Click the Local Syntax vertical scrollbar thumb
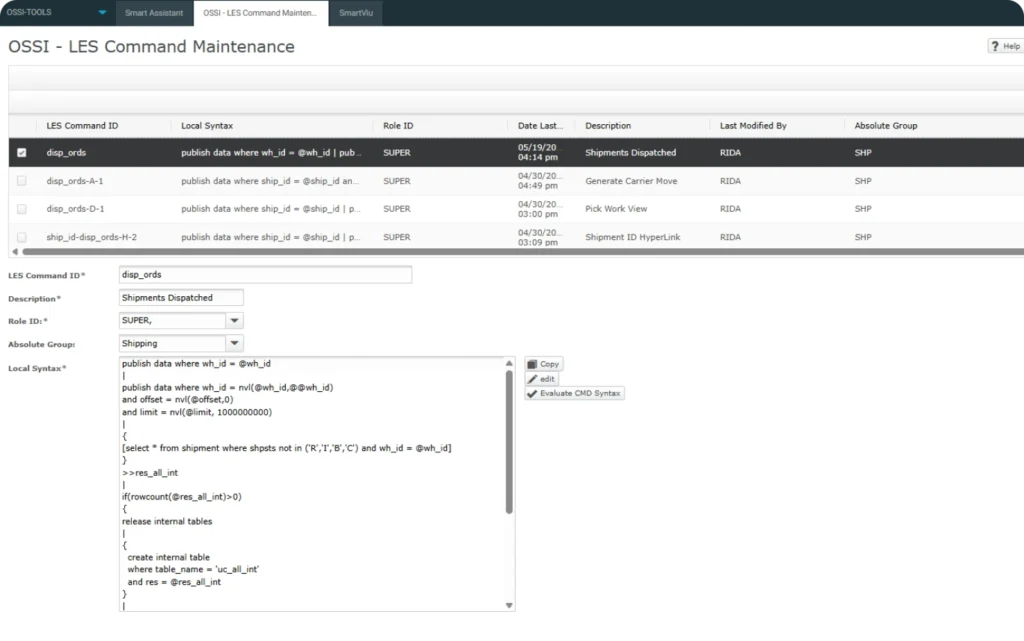 point(509,442)
